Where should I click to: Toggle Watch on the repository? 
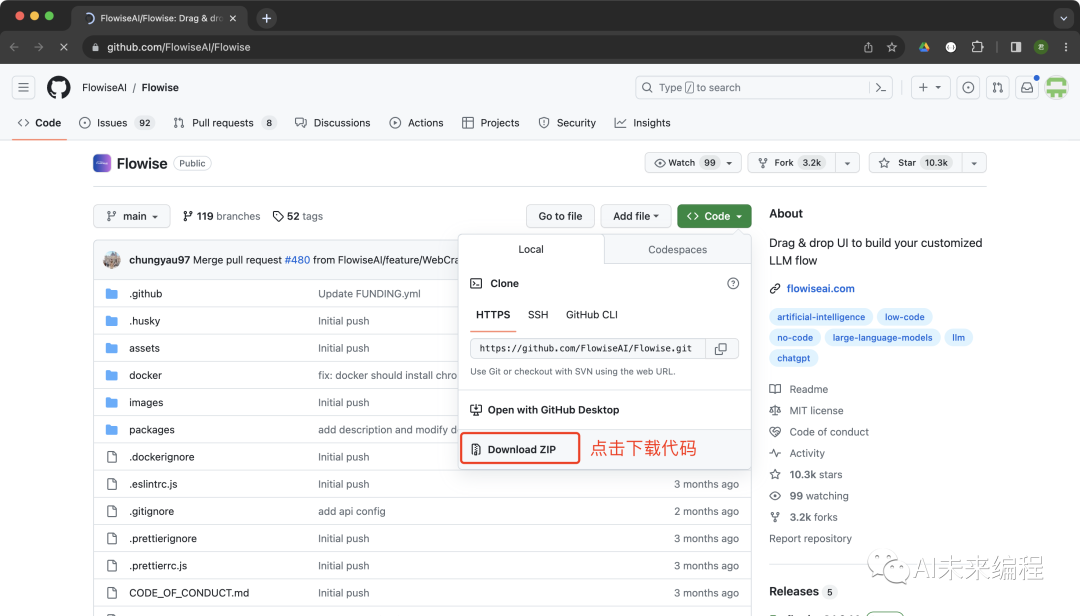[693, 163]
